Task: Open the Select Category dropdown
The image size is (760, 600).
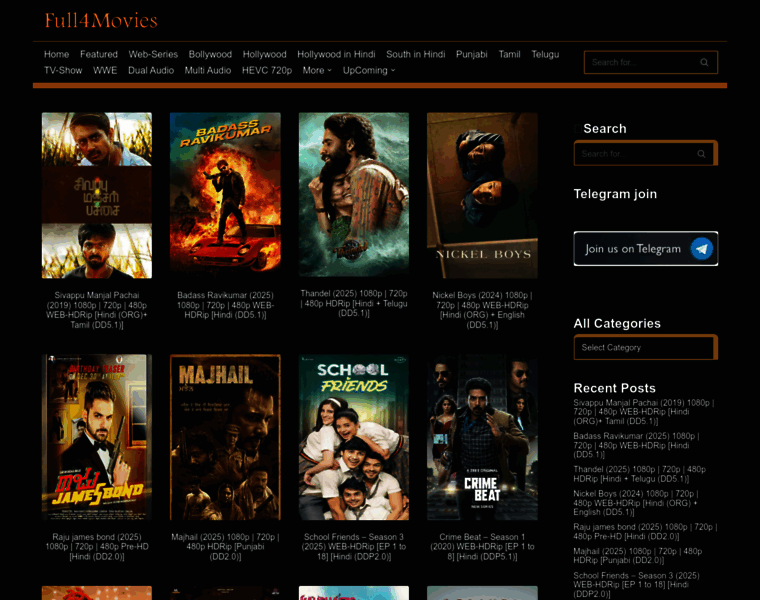Action: tap(644, 347)
